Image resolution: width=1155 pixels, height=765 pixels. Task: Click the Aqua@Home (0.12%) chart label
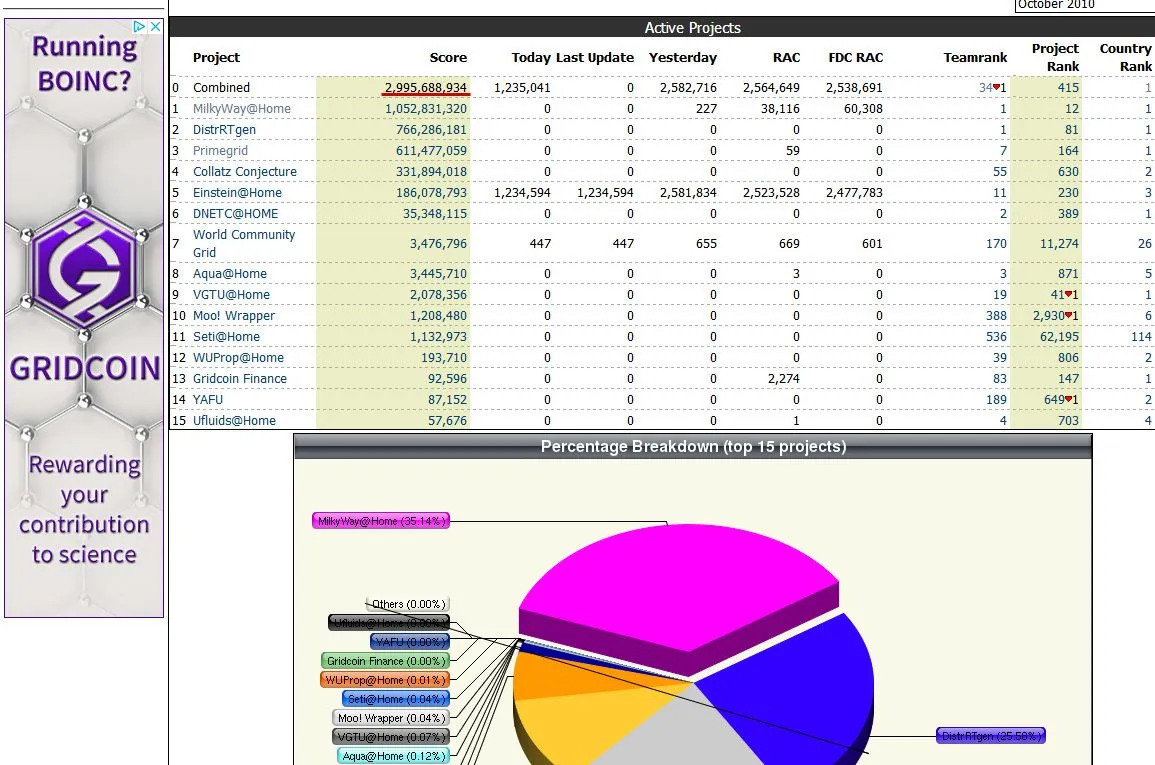(393, 756)
